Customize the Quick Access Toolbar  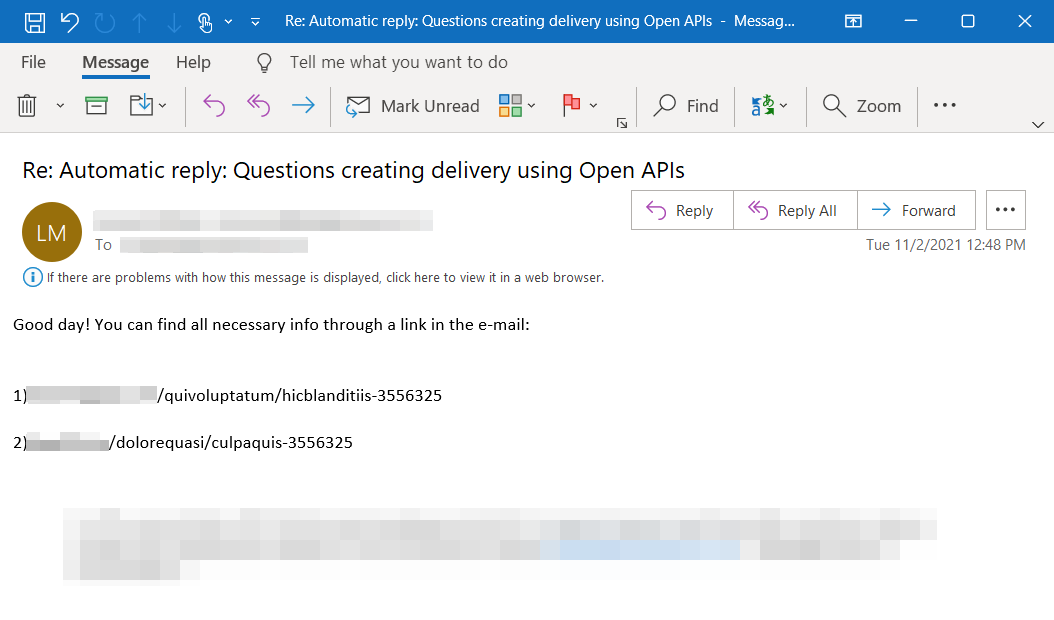[255, 20]
